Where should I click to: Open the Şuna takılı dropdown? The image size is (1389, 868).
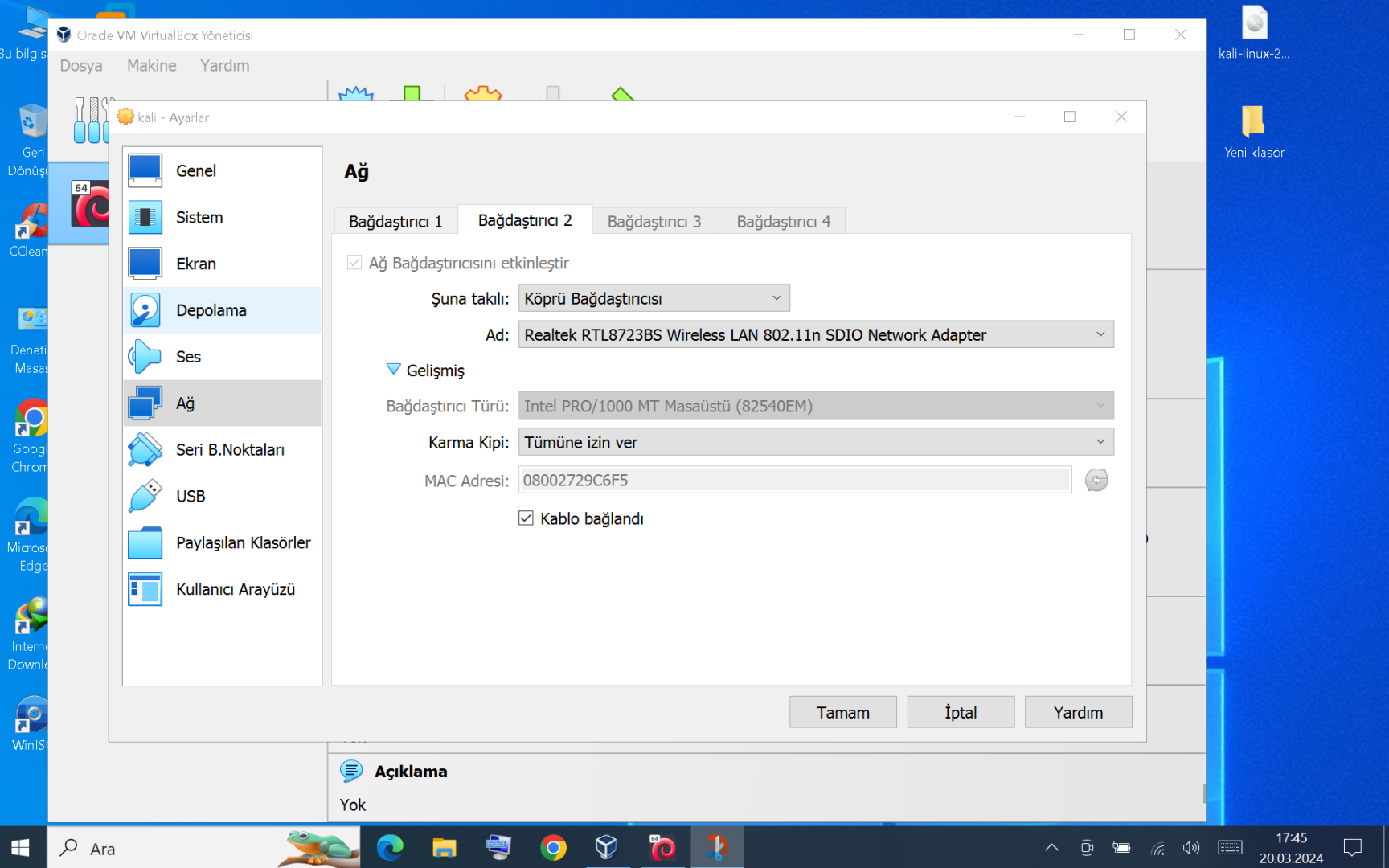click(654, 298)
